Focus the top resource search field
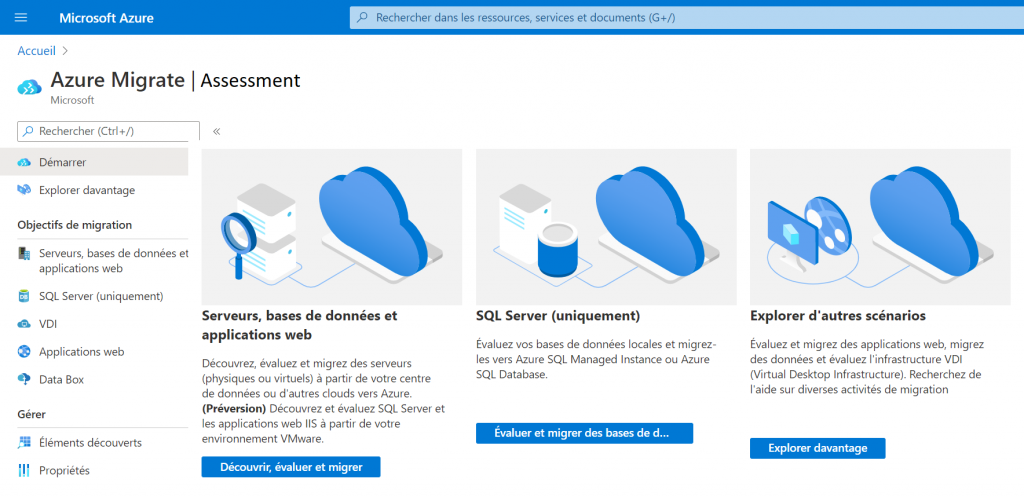 pyautogui.click(x=686, y=18)
